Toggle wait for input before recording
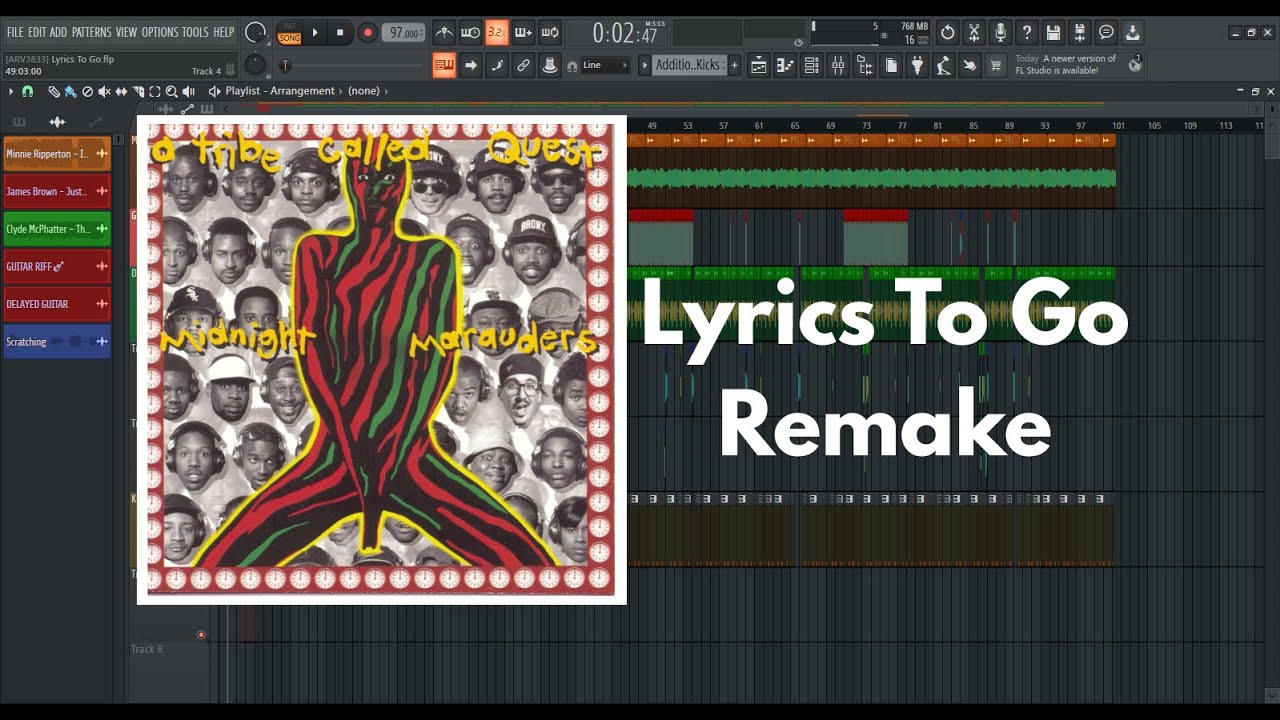Image resolution: width=1280 pixels, height=720 pixels. pos(470,33)
